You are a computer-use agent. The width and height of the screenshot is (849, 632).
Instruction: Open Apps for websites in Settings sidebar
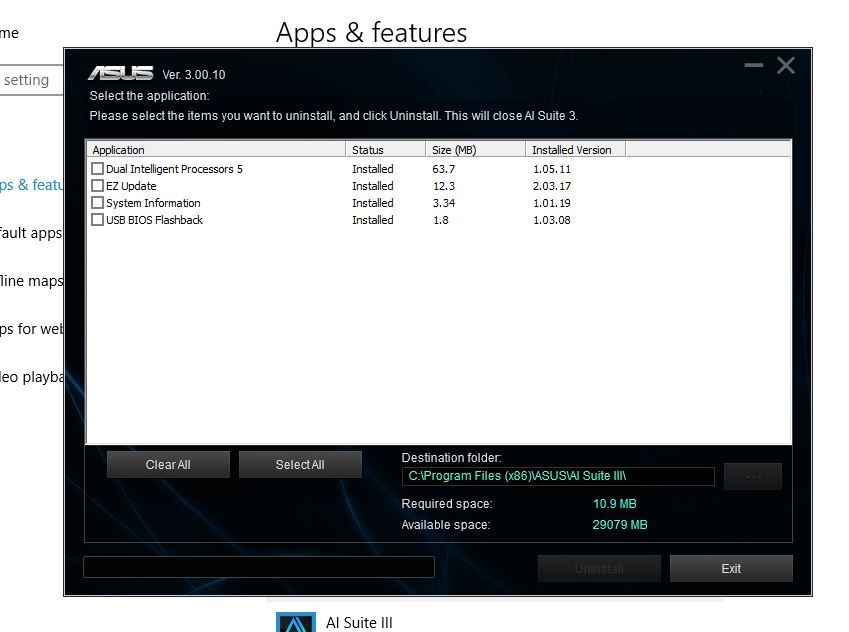[x=31, y=329]
